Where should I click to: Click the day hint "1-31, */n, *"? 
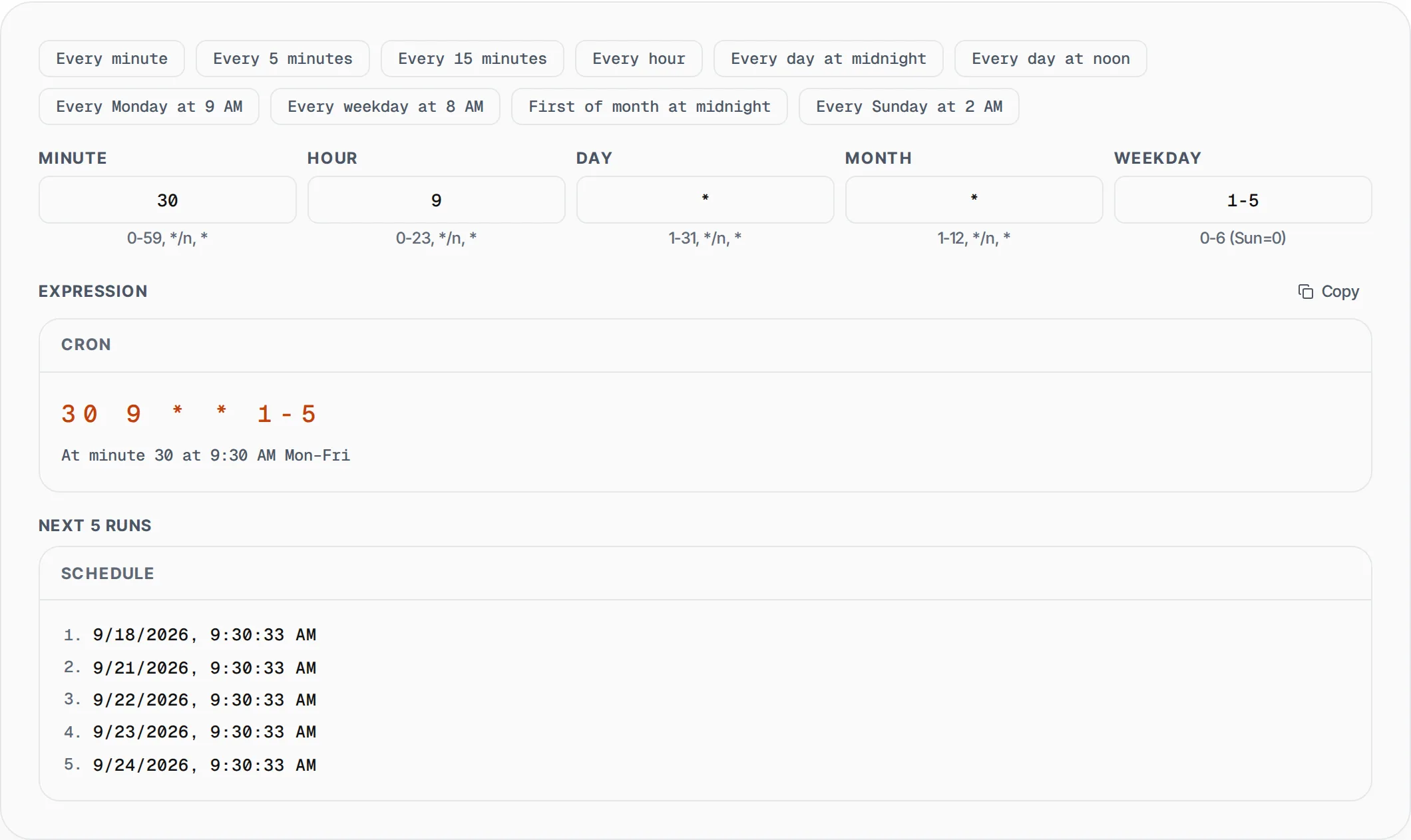pos(705,238)
